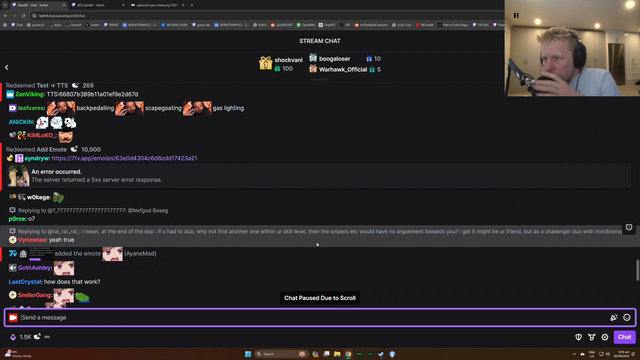Click the Bits diamond icon
The width and height of the screenshot is (640, 360).
[13, 337]
